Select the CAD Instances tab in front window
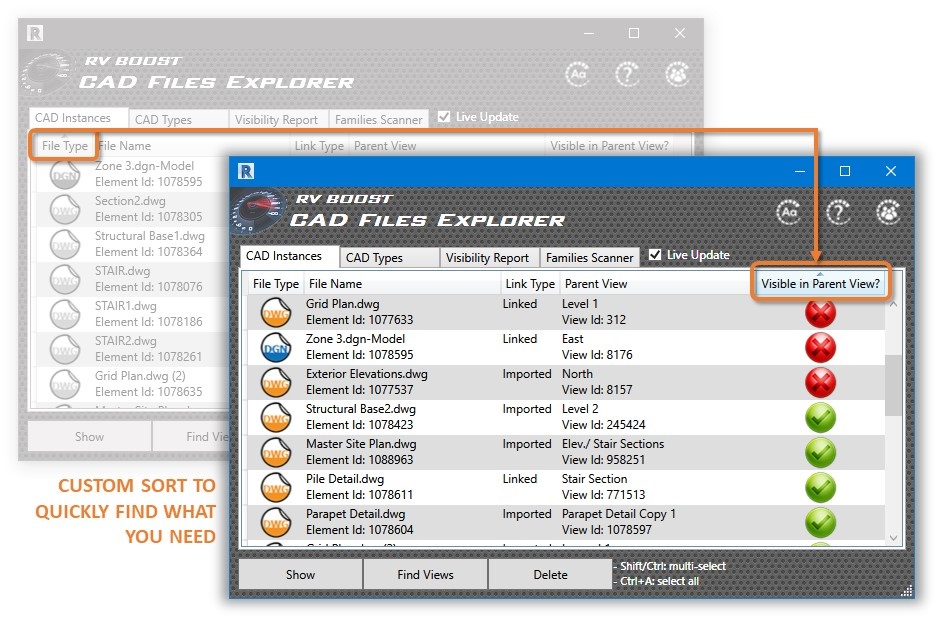The height and width of the screenshot is (620, 935). (x=290, y=256)
